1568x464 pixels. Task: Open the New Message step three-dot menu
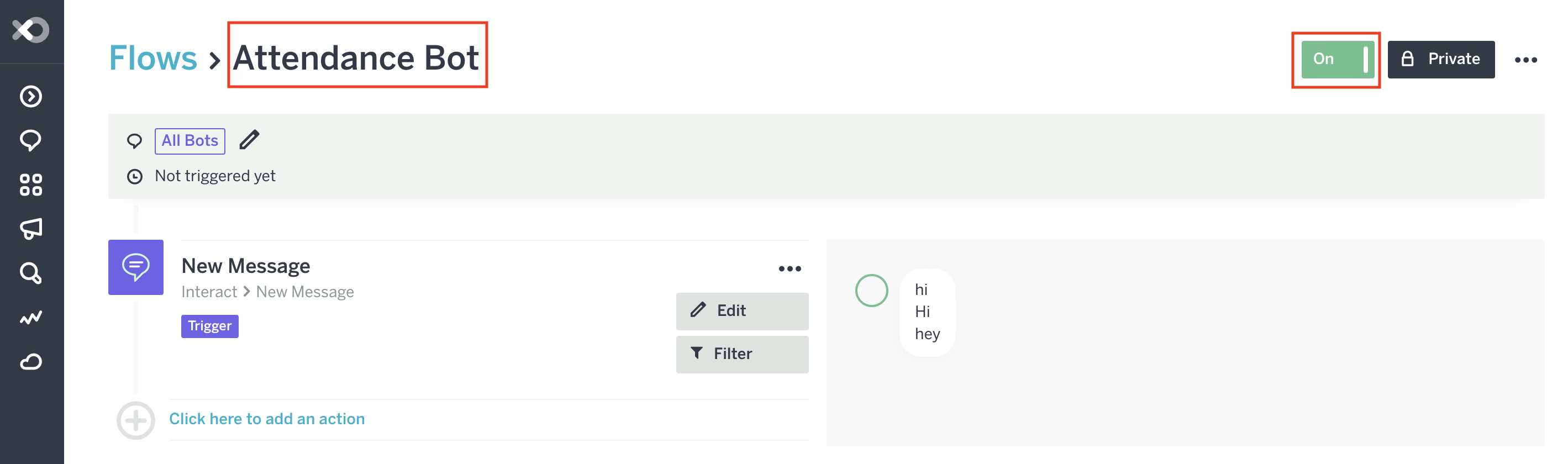pos(790,268)
